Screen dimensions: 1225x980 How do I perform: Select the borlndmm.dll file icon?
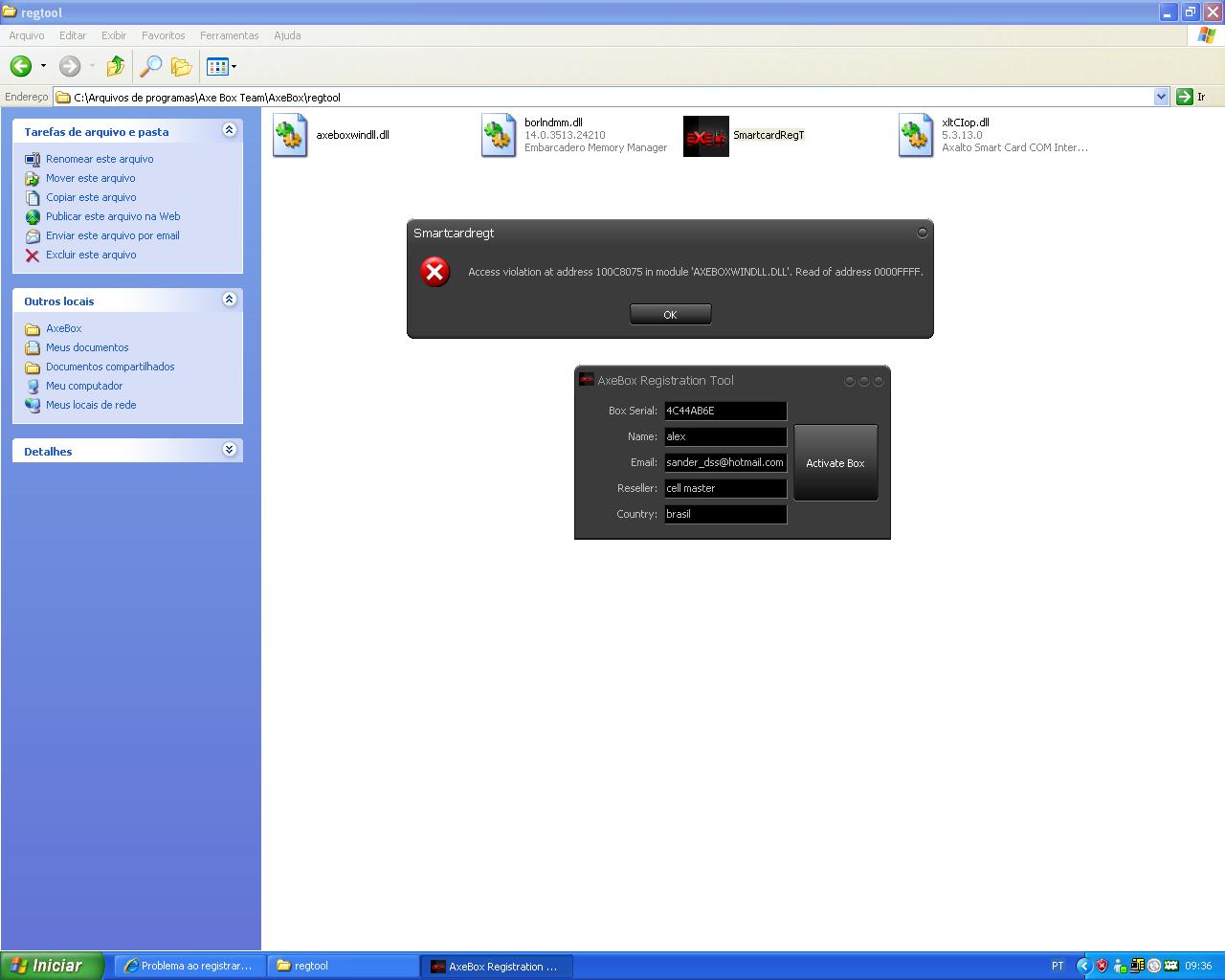(x=499, y=136)
